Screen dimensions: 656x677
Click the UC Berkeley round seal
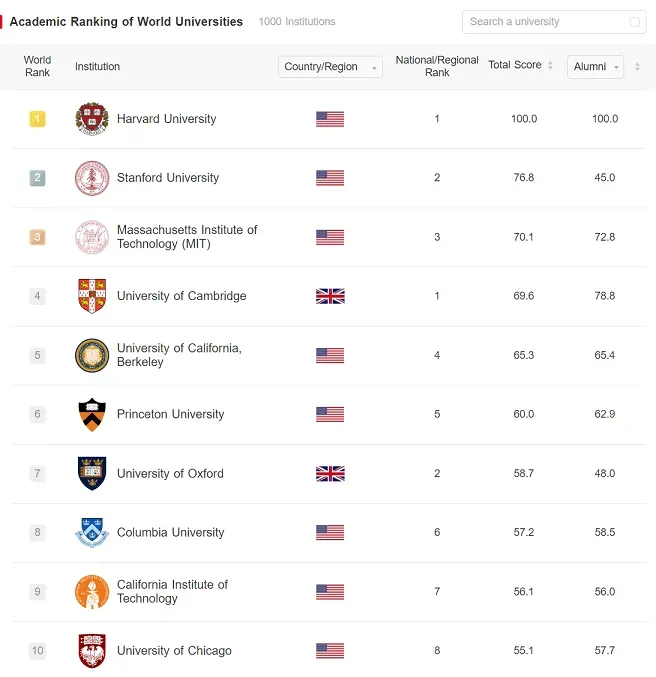pyautogui.click(x=92, y=355)
